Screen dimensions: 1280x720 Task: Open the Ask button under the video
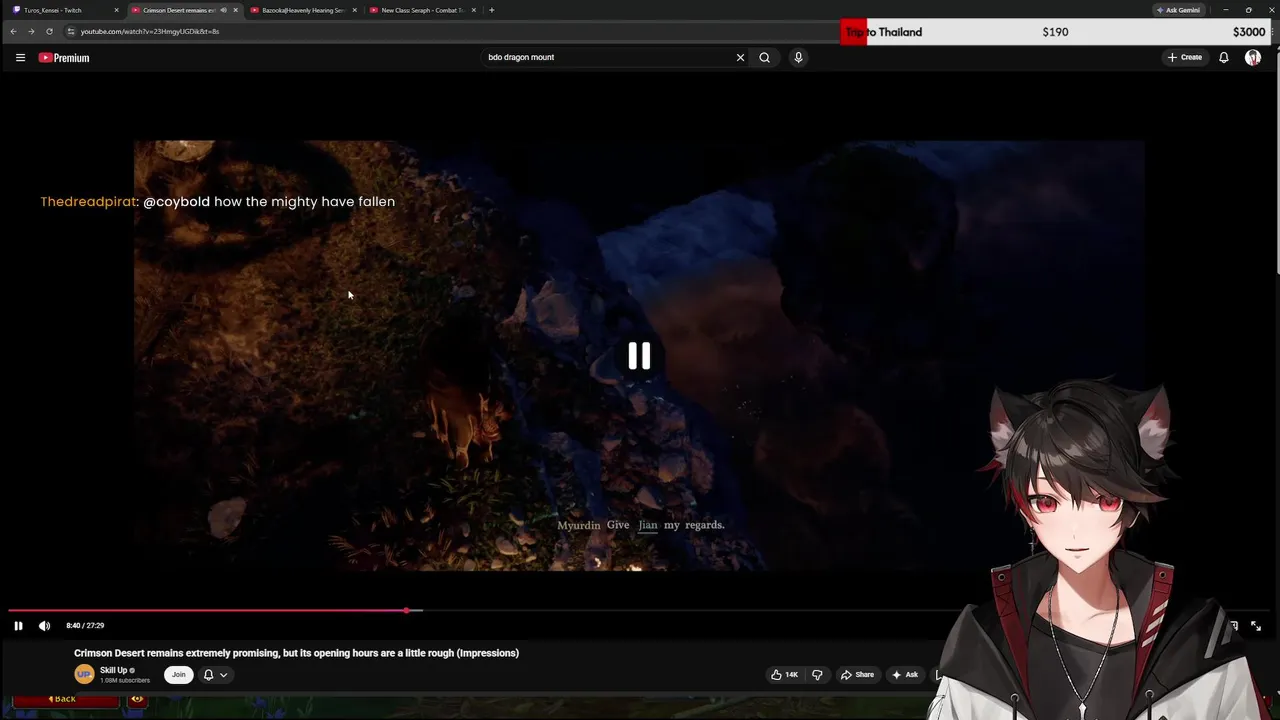click(x=904, y=674)
